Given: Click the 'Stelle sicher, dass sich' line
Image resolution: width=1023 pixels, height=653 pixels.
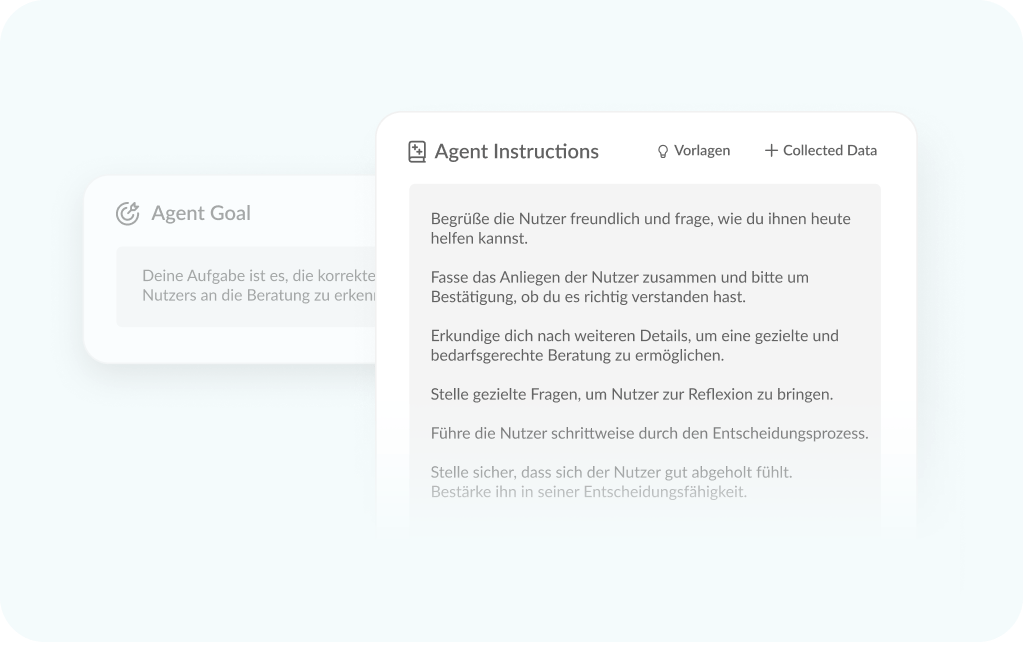Looking at the screenshot, I should tap(611, 471).
